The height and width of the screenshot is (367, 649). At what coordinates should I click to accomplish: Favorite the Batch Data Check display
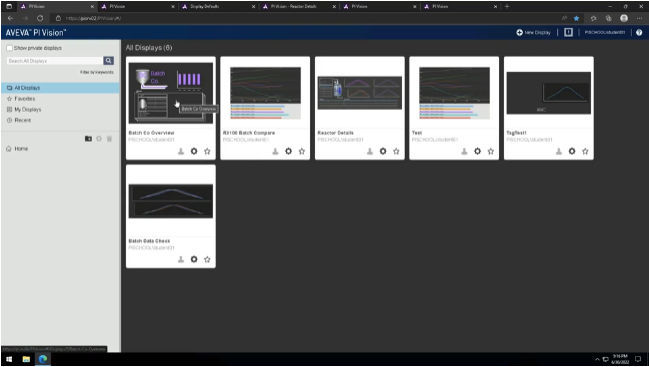(207, 259)
